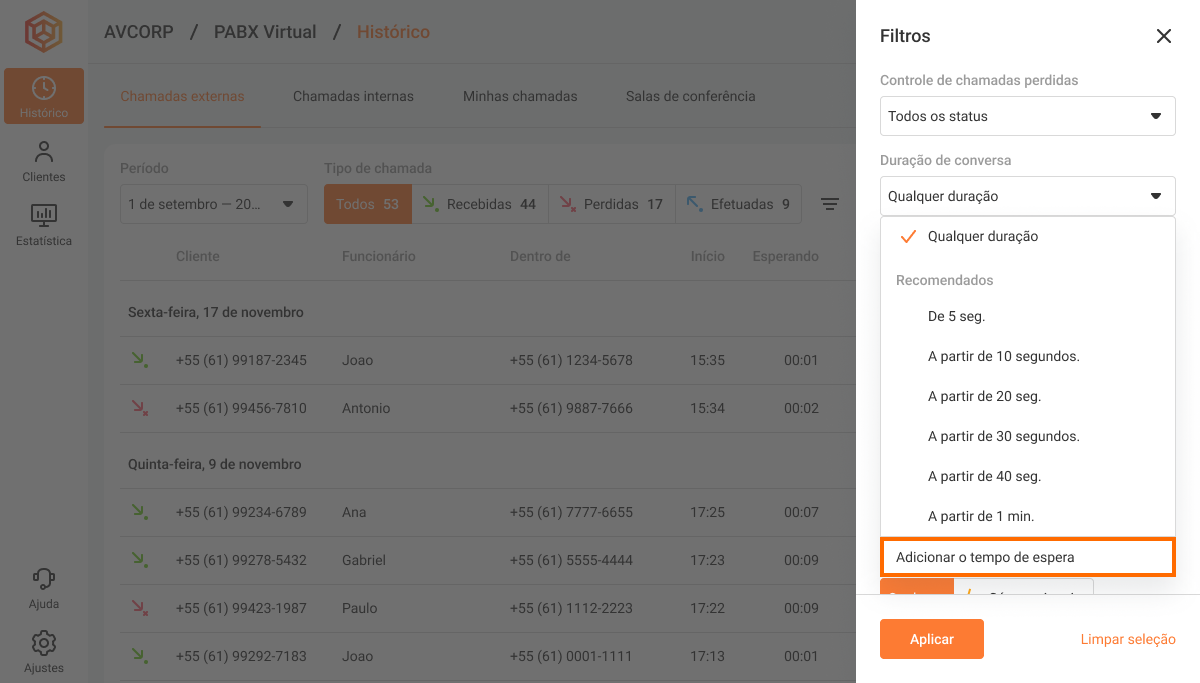Filter by Perdidas calls
The height and width of the screenshot is (683, 1200).
click(612, 204)
